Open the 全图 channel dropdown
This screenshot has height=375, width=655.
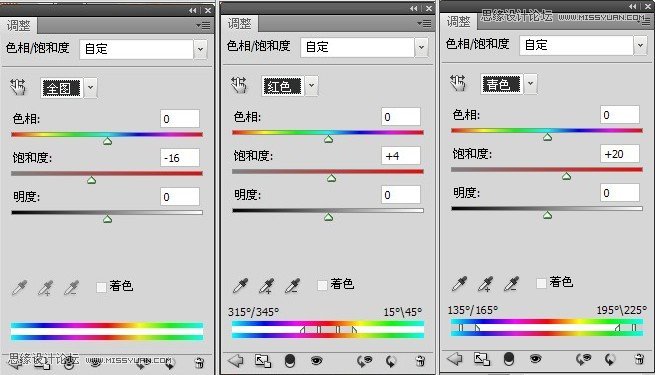tap(90, 88)
